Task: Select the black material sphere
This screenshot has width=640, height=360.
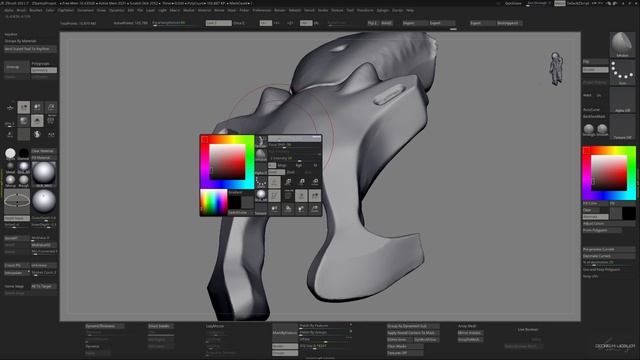Action: (x=24, y=153)
